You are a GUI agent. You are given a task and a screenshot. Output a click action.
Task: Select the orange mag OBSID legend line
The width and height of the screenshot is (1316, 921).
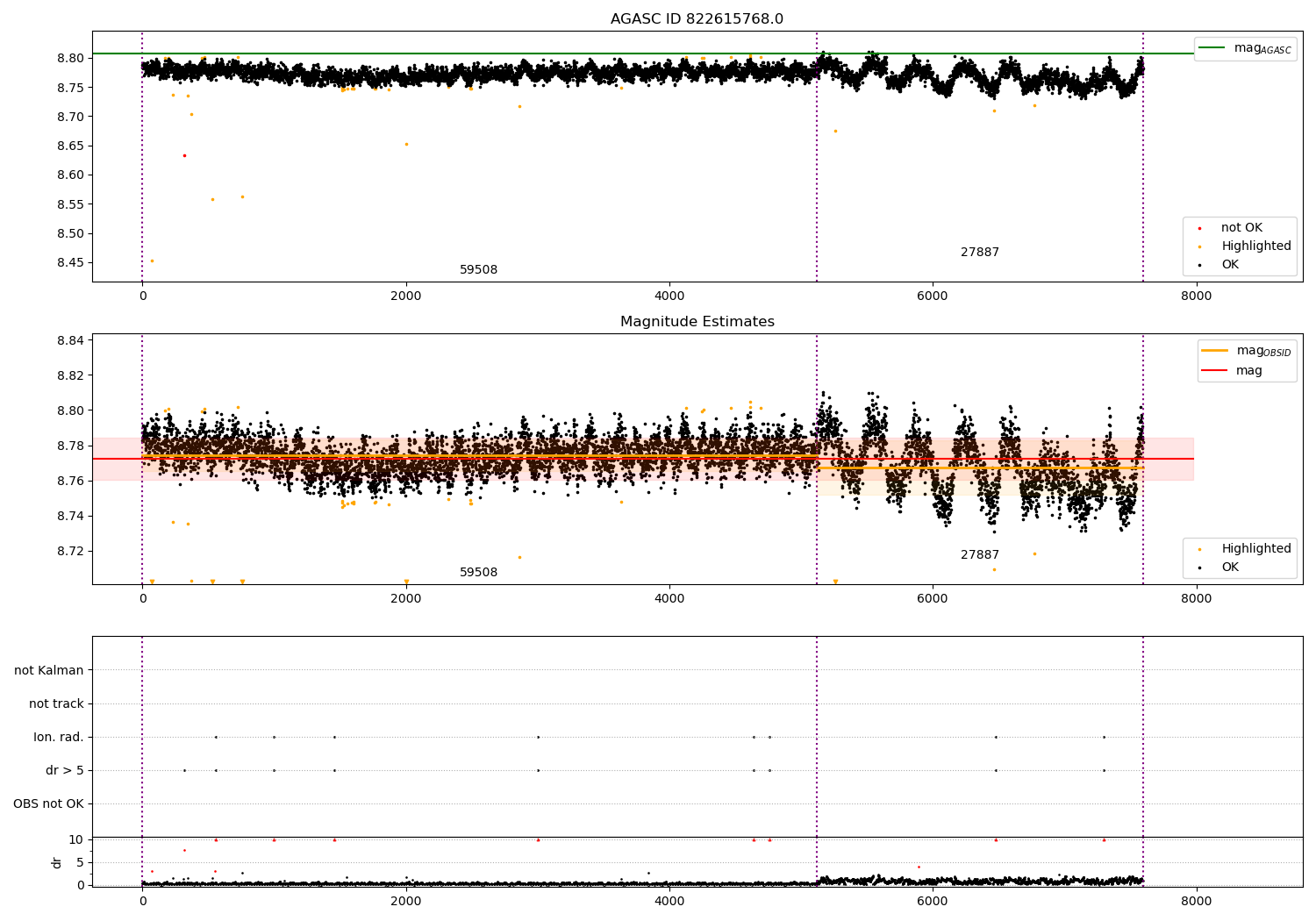[x=1214, y=350]
